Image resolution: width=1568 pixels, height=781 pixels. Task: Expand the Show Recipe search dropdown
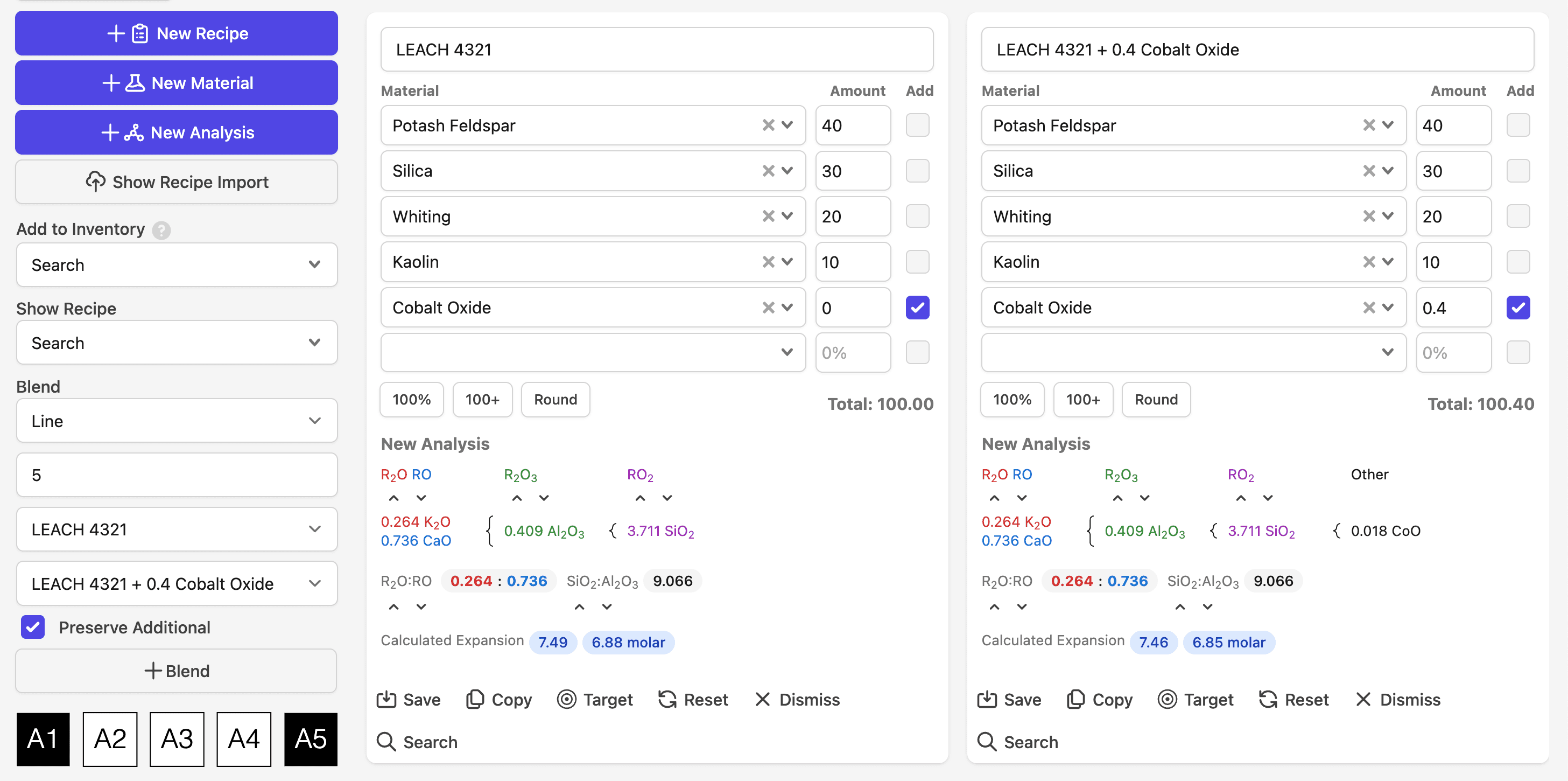(x=177, y=343)
